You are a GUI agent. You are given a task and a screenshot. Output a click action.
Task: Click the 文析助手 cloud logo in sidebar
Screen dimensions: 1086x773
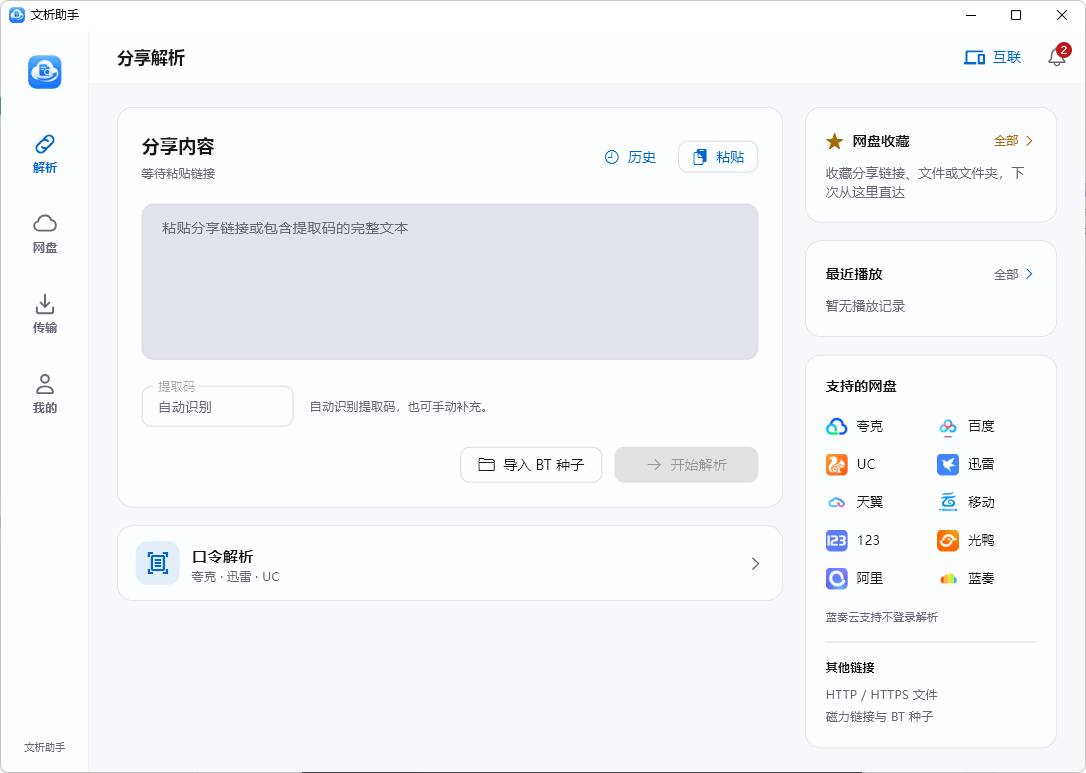[44, 72]
